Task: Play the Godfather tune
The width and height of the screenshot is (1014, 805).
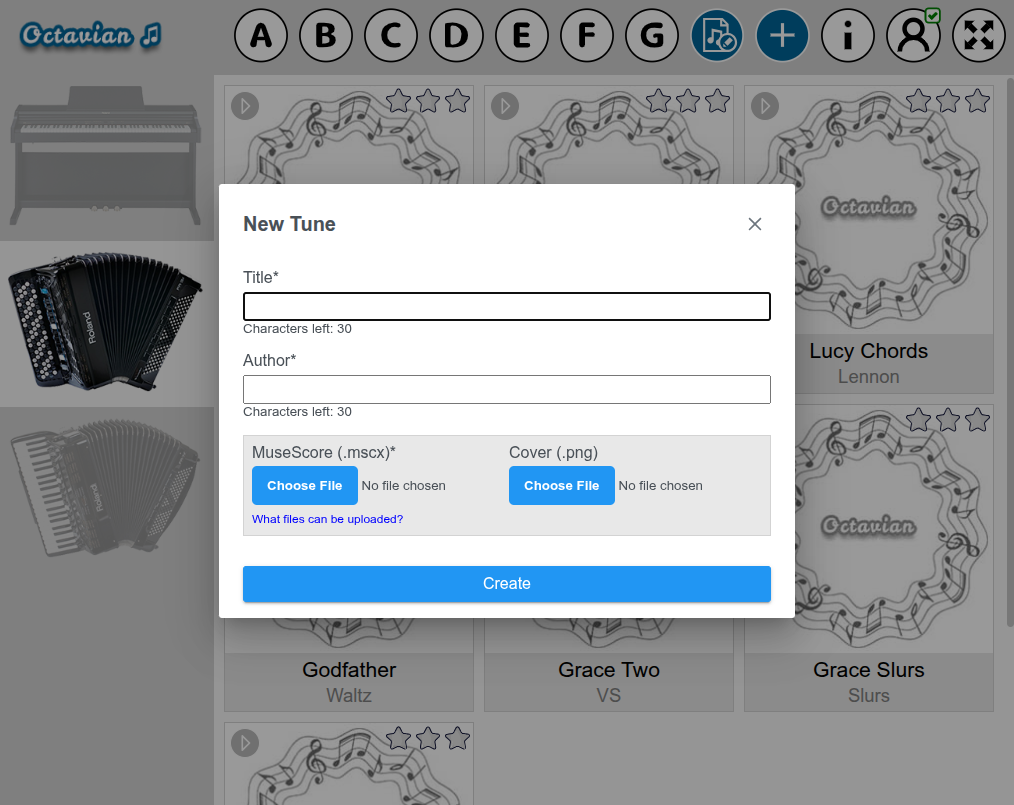Action: click(x=245, y=425)
